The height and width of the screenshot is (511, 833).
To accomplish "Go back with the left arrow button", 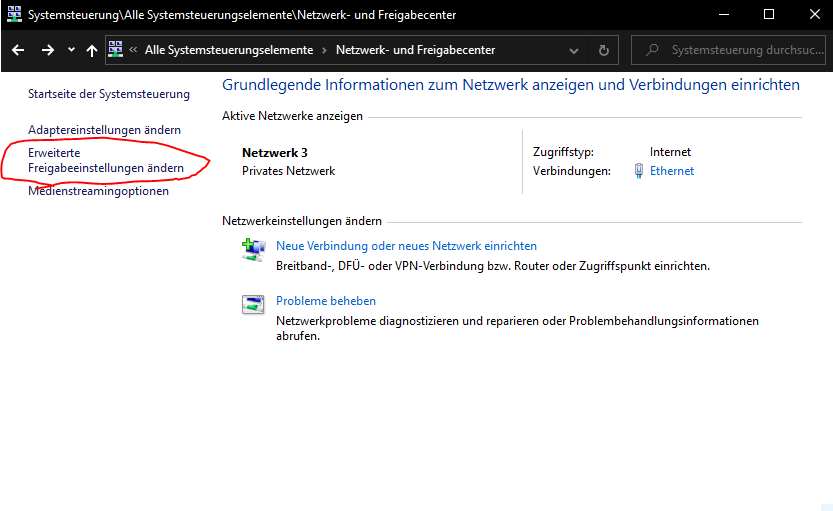I will point(18,50).
